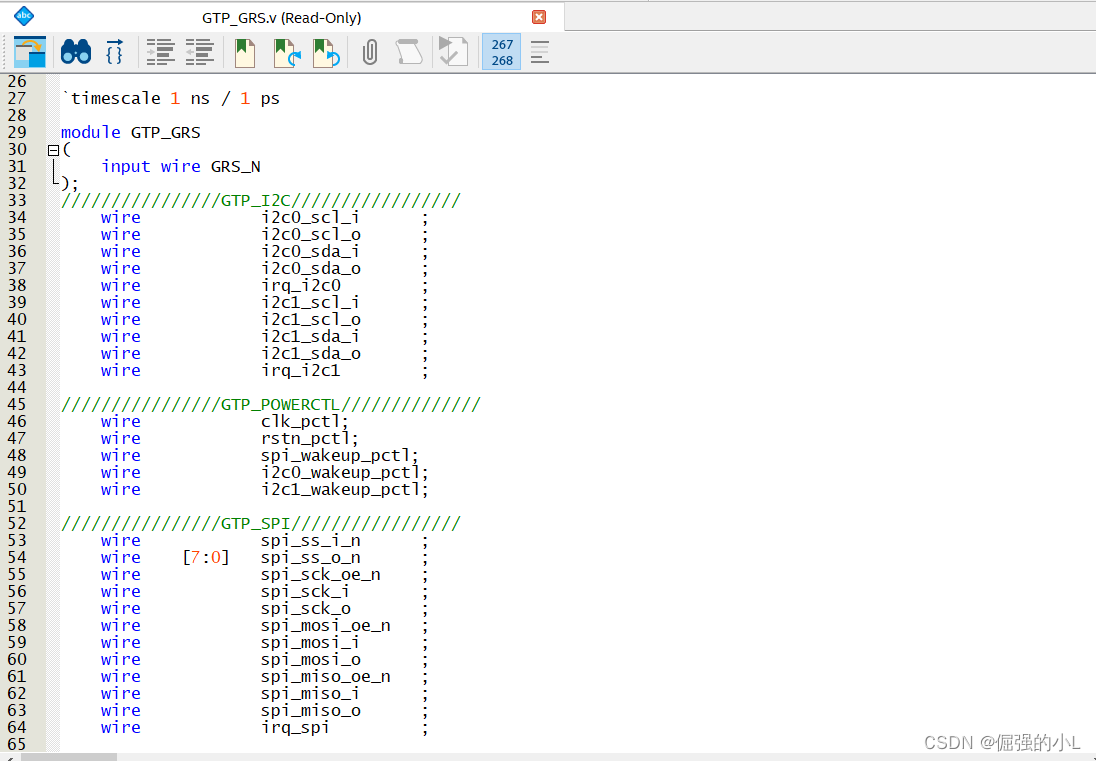Click the CSDN watermark link
Viewport: 1096px width, 761px height.
pyautogui.click(x=1000, y=743)
